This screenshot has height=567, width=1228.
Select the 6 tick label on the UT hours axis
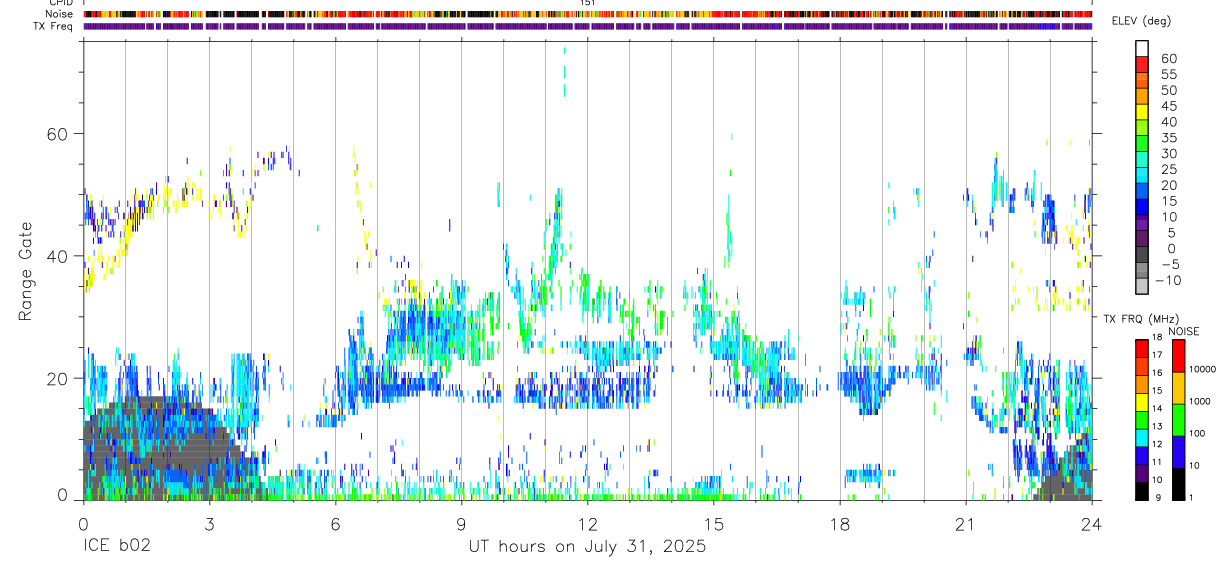pyautogui.click(x=335, y=524)
